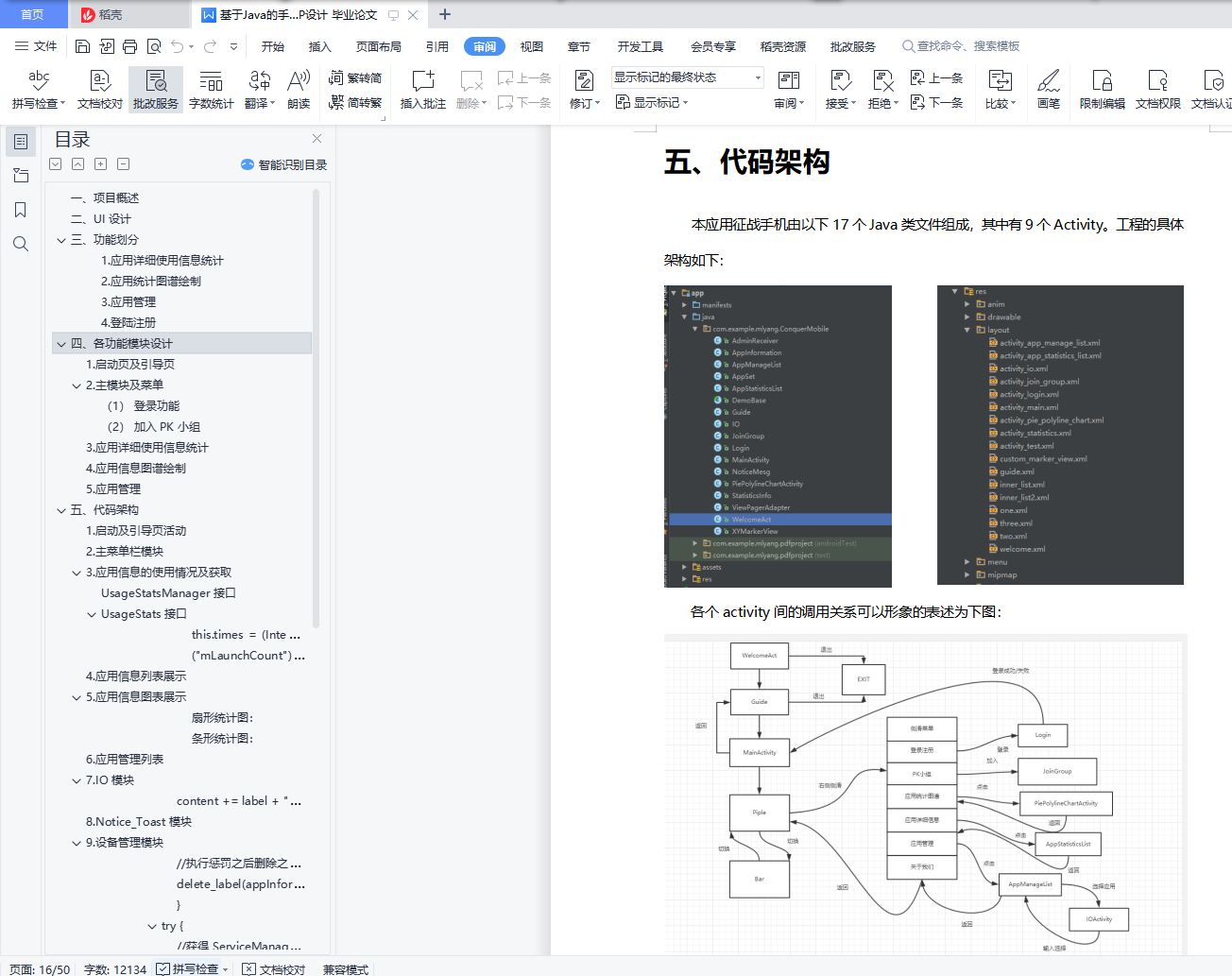Open the bookmark icon in left sidebar

(21, 210)
